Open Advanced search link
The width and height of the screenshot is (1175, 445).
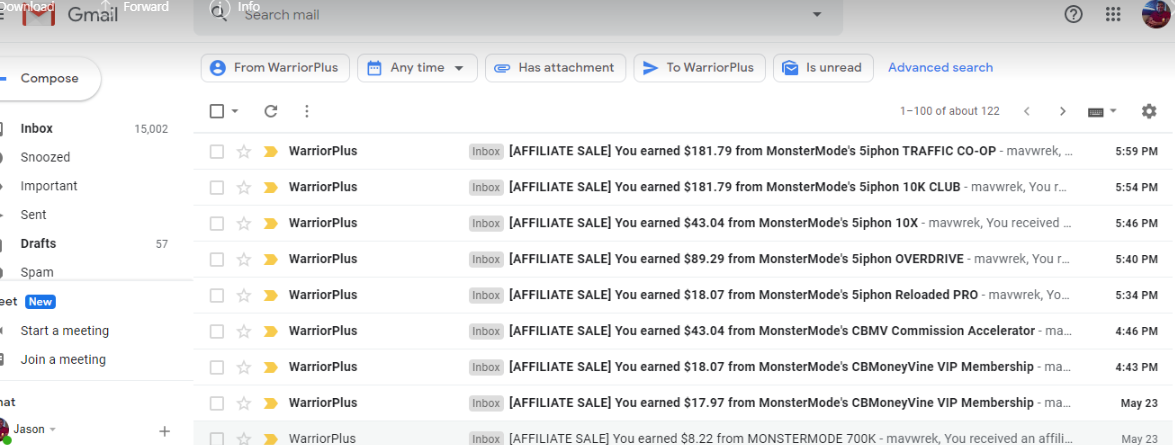coord(940,68)
